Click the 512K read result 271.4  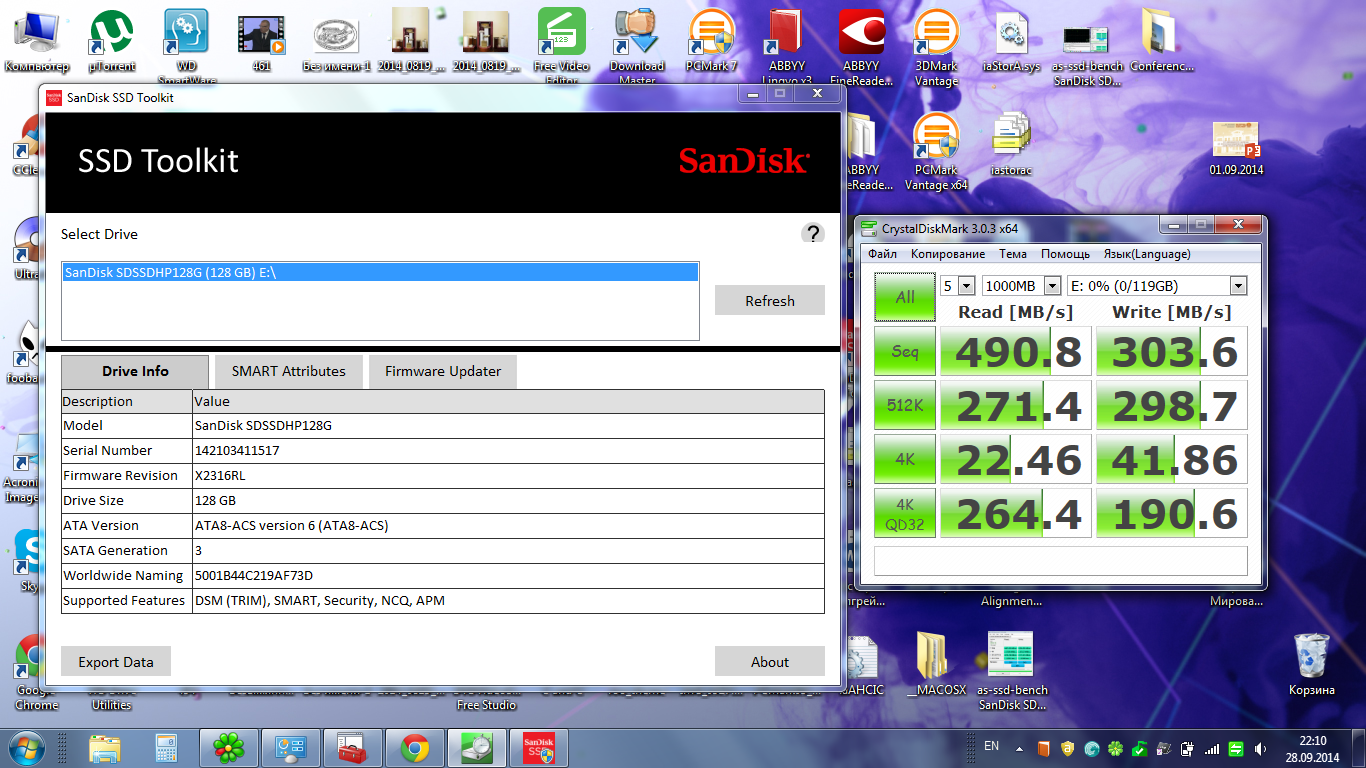click(1017, 406)
